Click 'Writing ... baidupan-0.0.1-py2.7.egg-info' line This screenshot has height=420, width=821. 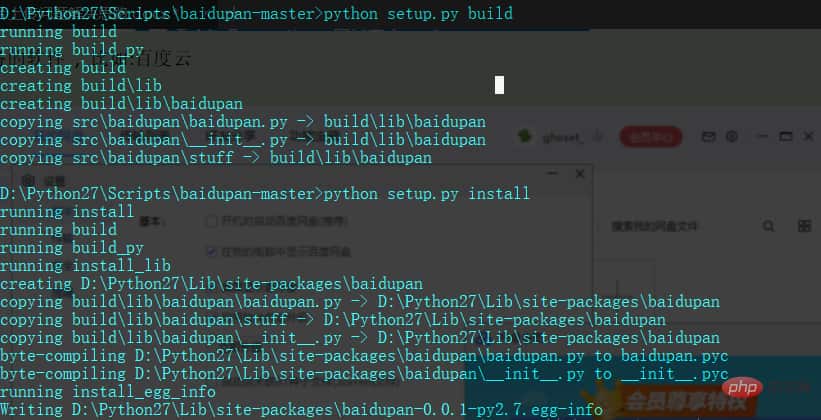[x=302, y=410]
